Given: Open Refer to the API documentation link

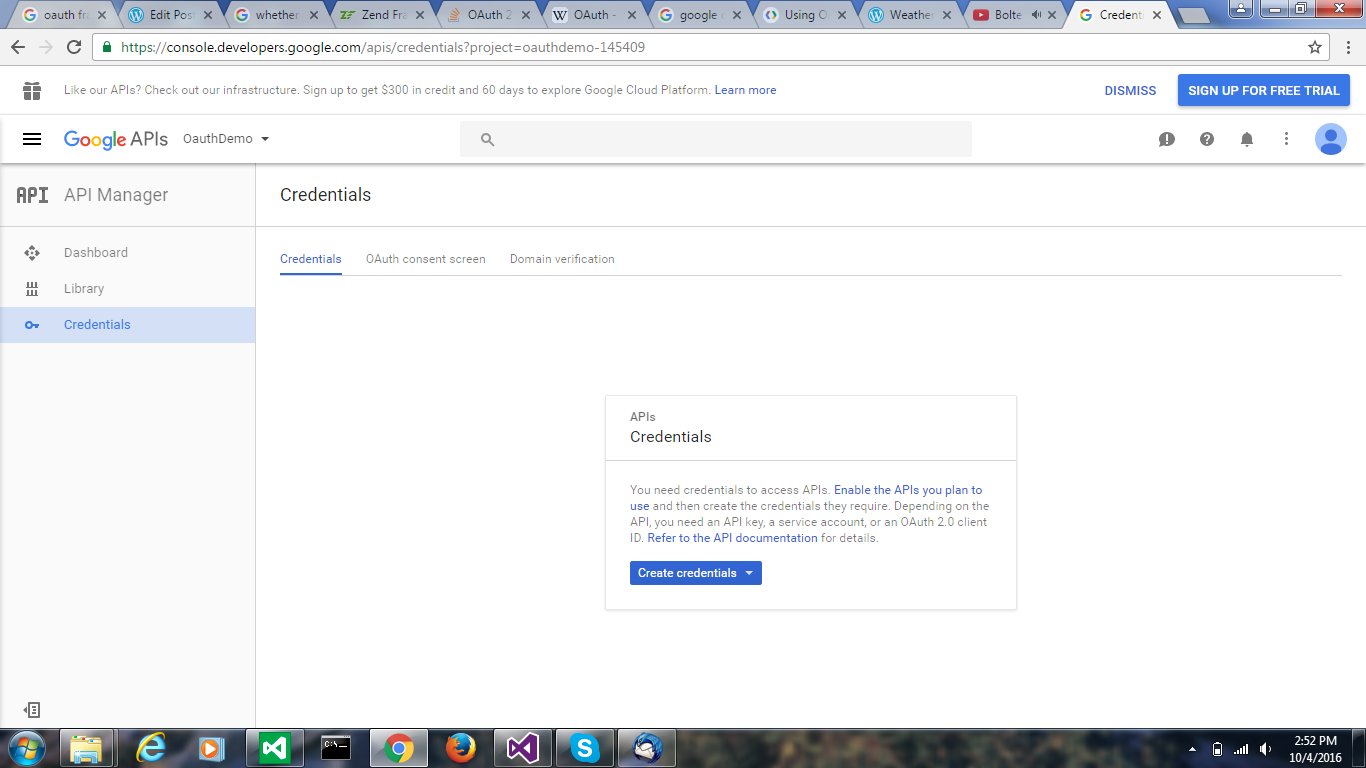Looking at the screenshot, I should pyautogui.click(x=732, y=538).
